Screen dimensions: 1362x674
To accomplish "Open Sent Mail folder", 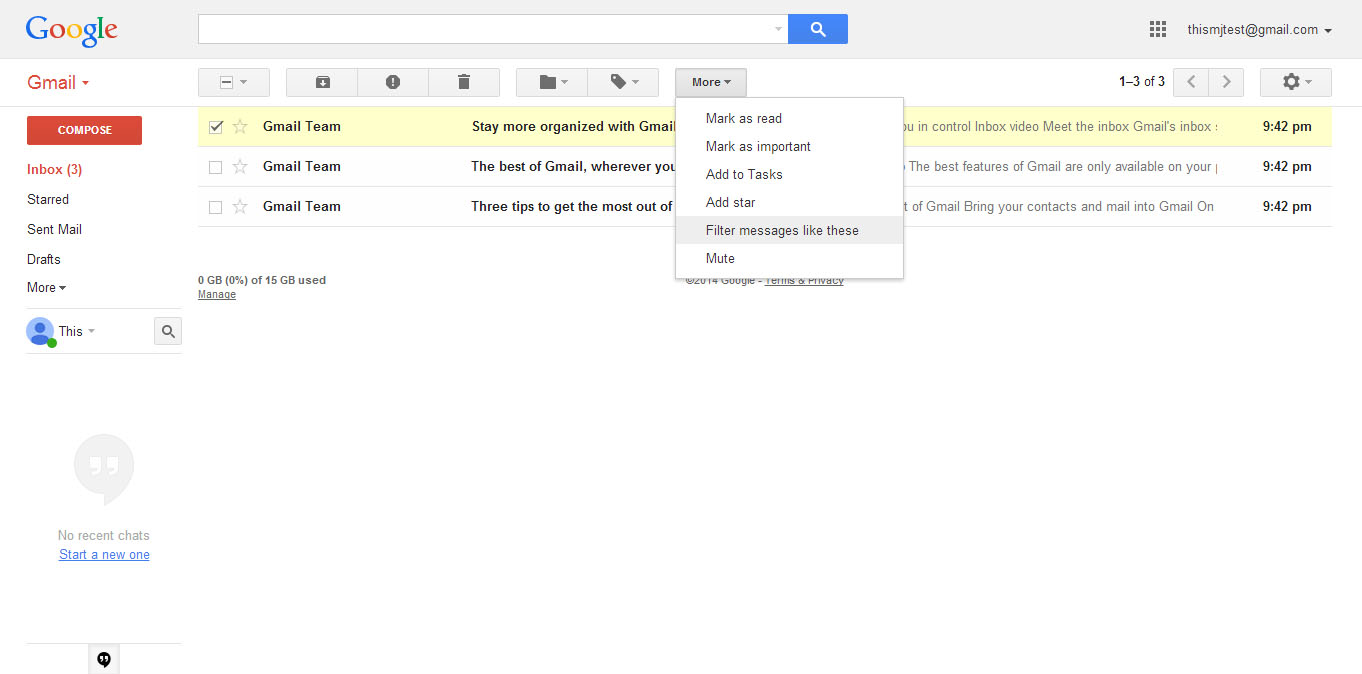I will click(x=55, y=229).
